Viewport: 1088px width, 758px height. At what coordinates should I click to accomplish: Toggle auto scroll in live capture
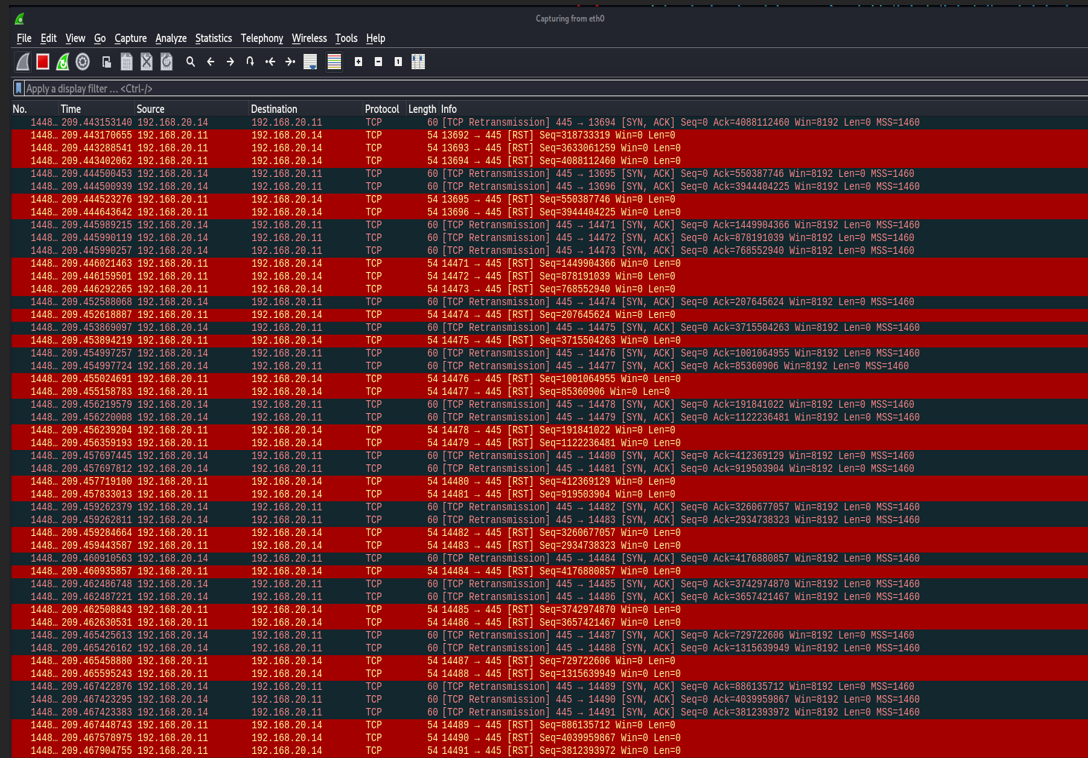[x=309, y=61]
